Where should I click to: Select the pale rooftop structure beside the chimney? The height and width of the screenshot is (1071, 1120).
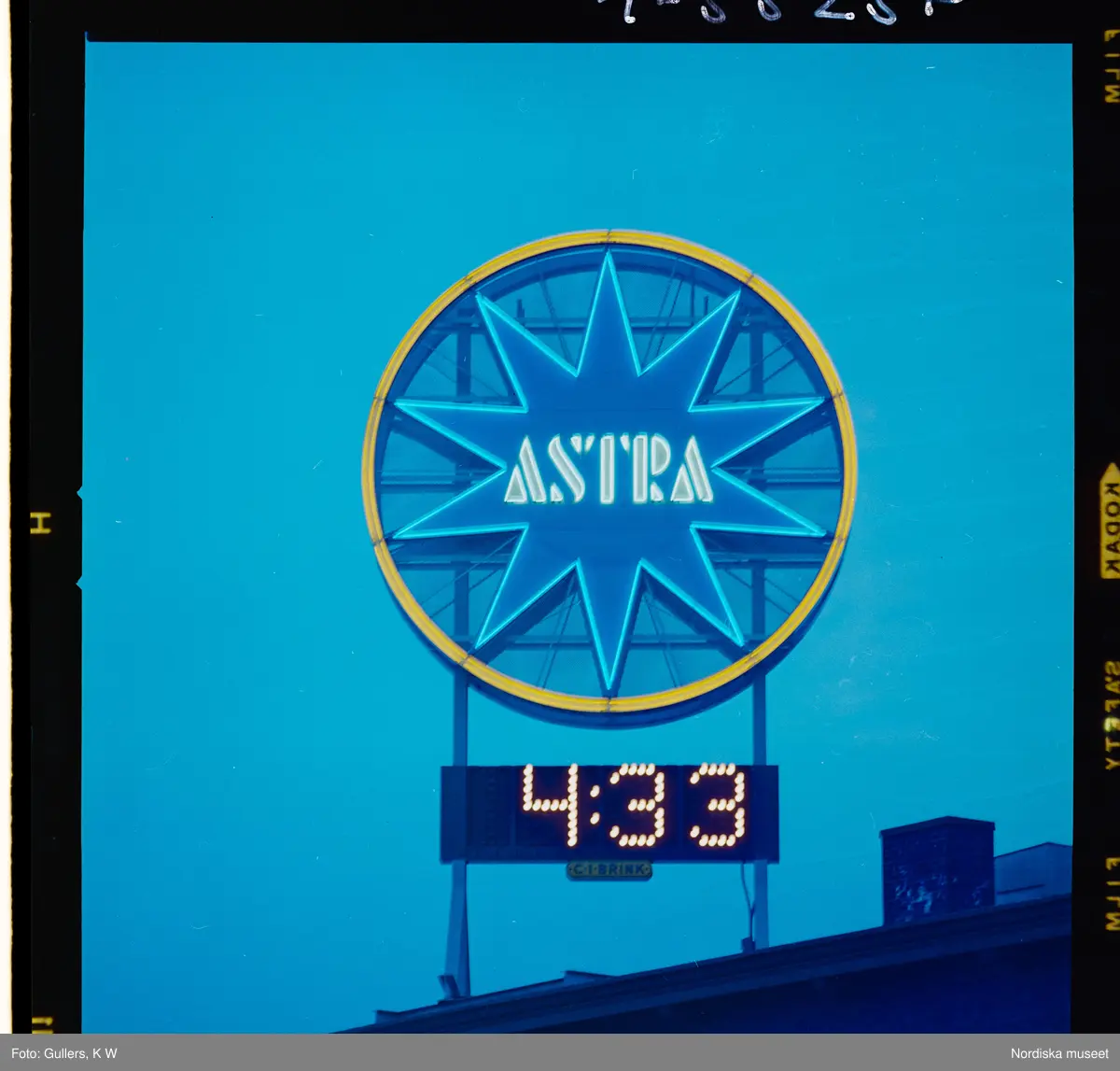[1032, 872]
